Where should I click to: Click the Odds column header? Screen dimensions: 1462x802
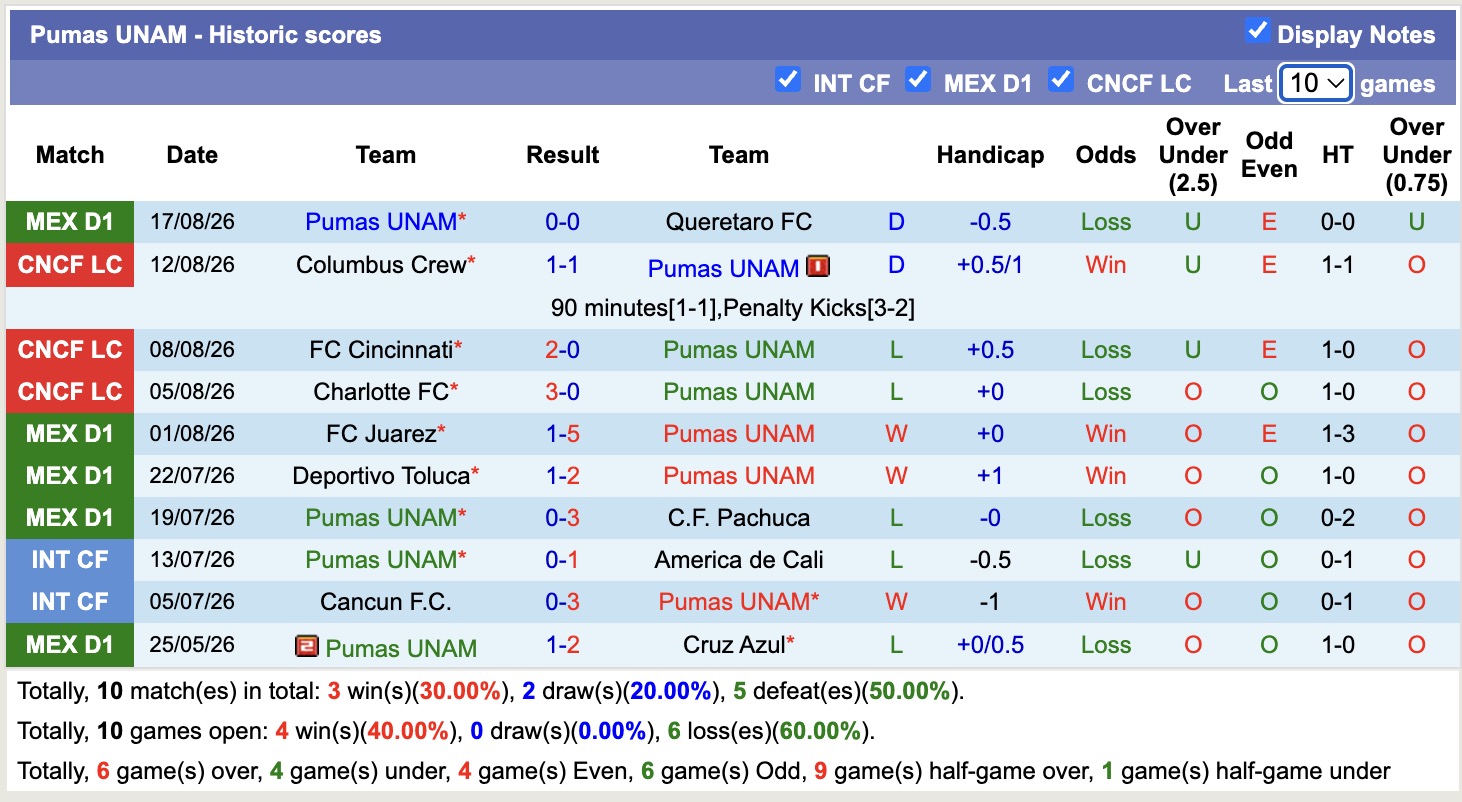(x=1106, y=155)
